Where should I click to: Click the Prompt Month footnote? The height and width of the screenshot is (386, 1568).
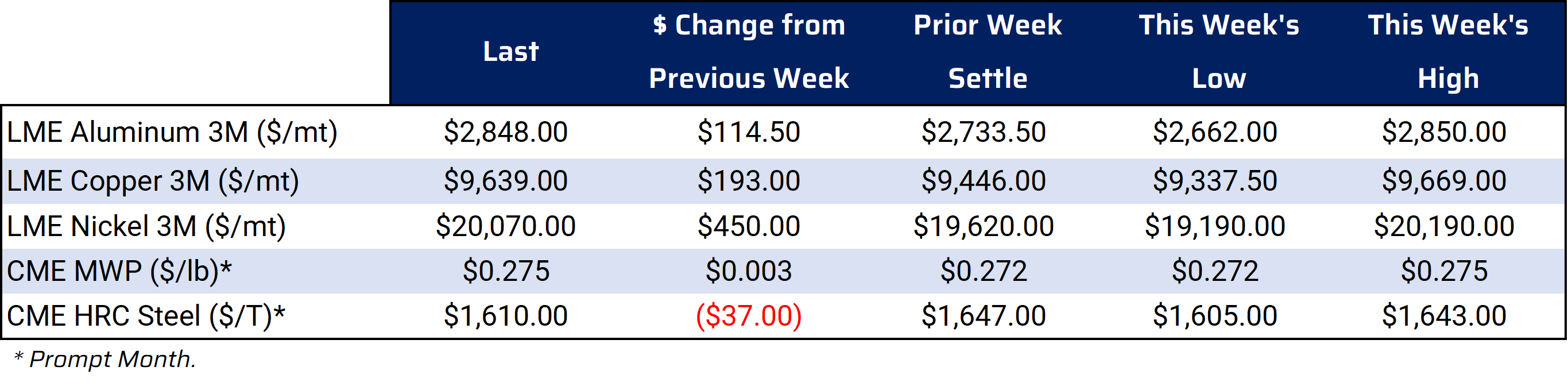coord(104,359)
